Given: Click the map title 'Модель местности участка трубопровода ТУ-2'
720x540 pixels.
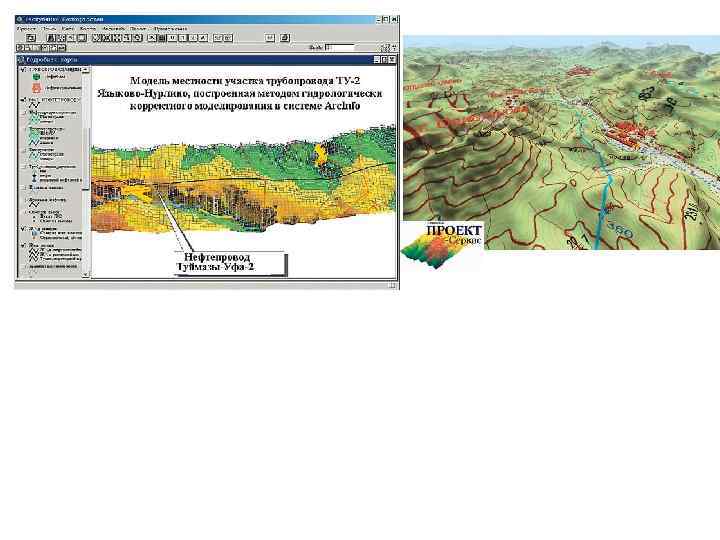Looking at the screenshot, I should pos(245,81).
